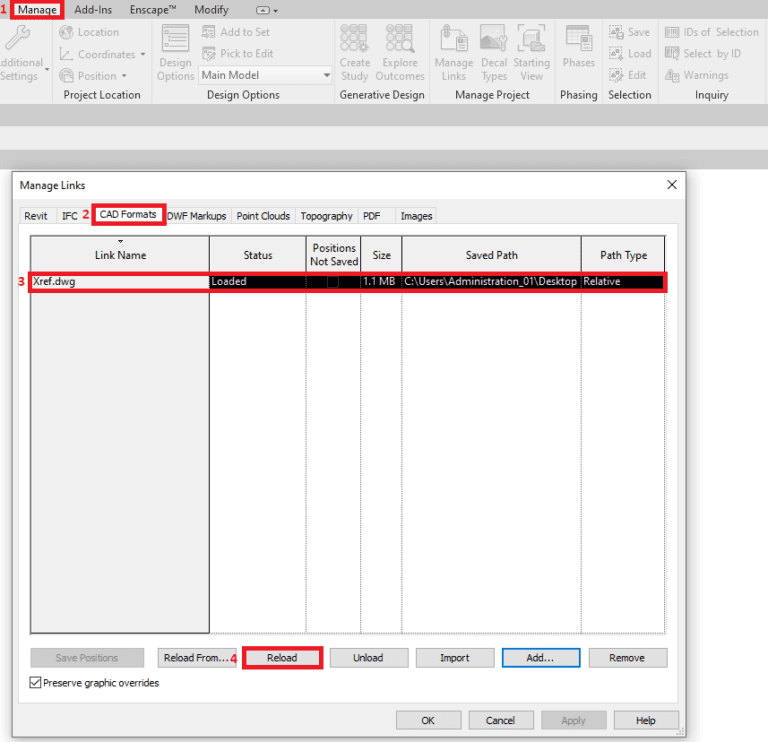Screen dimensions: 768x742
Task: Open the Enscape ribbon tab
Action: (152, 9)
